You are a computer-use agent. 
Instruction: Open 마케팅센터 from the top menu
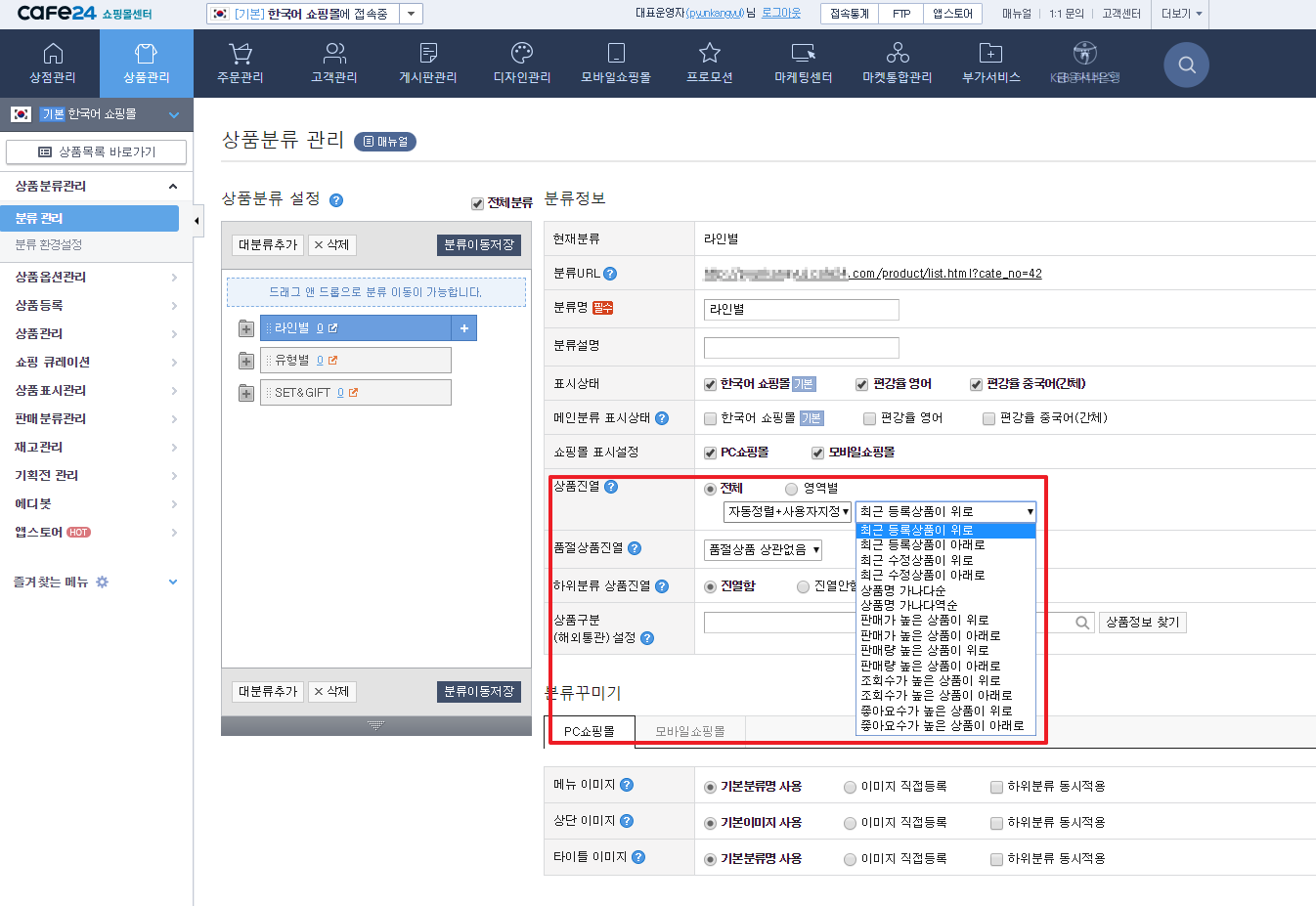tap(803, 63)
